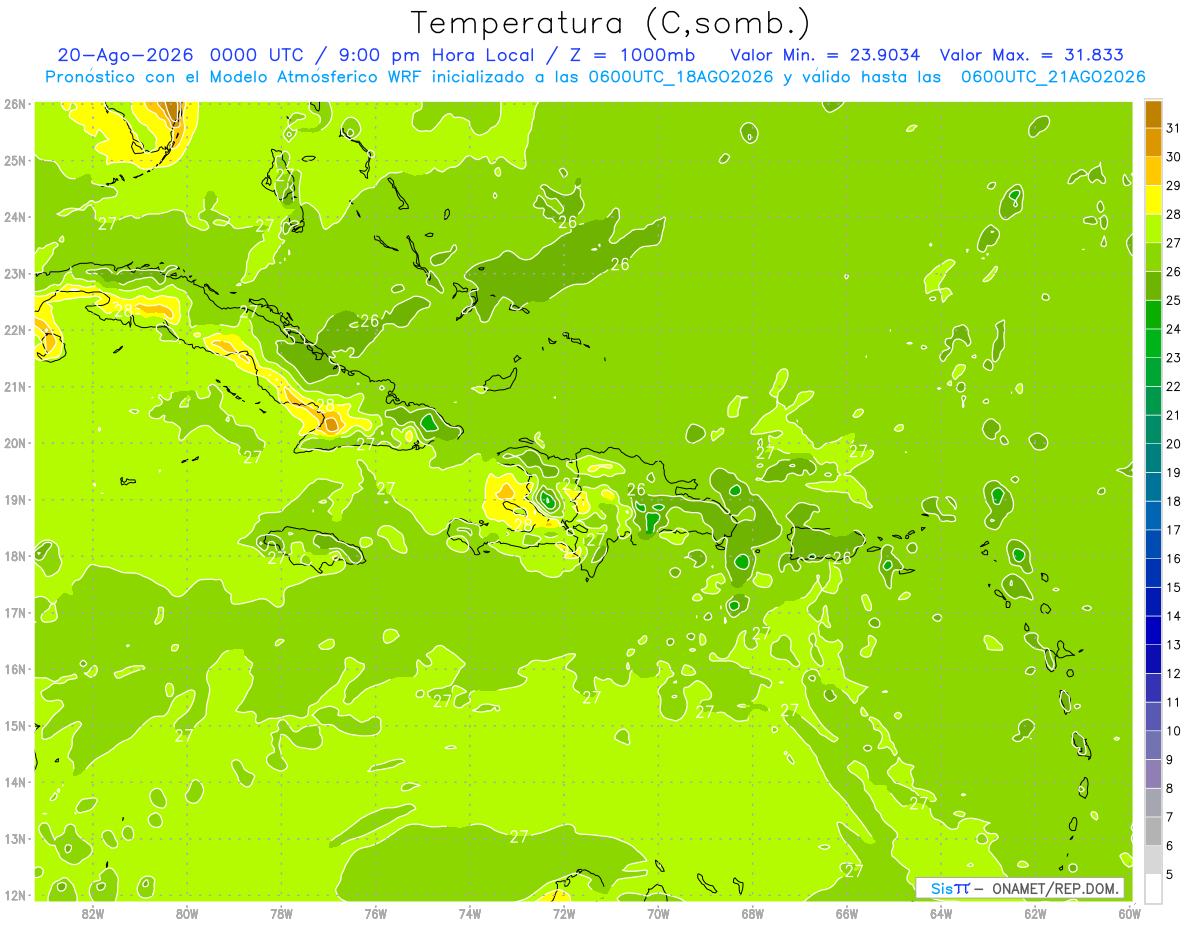
Task: Click the colorbar label "24"
Action: coord(1173,329)
